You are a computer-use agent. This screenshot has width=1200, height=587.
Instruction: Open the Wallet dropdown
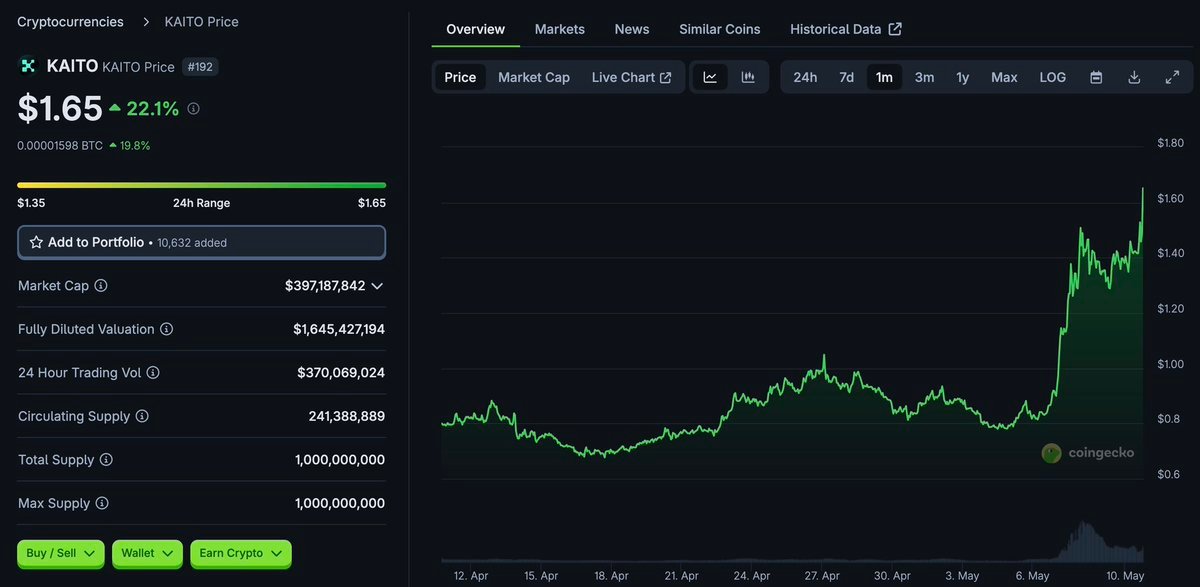click(x=147, y=553)
